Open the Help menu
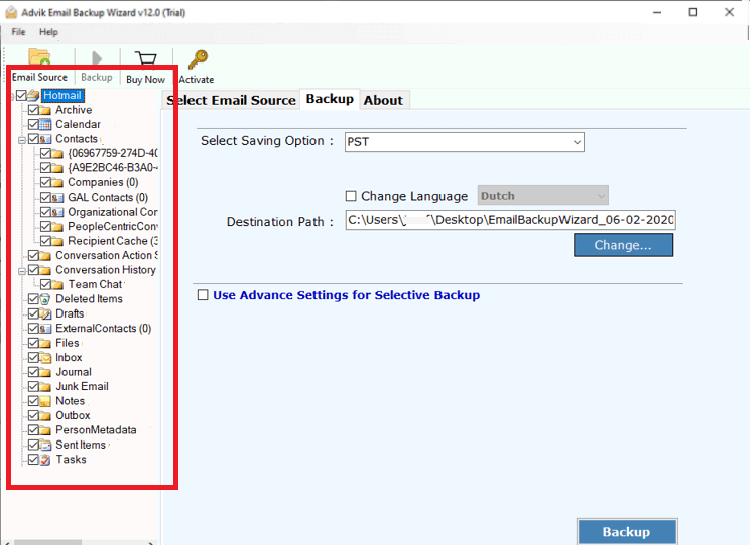Image resolution: width=750 pixels, height=545 pixels. coord(48,32)
